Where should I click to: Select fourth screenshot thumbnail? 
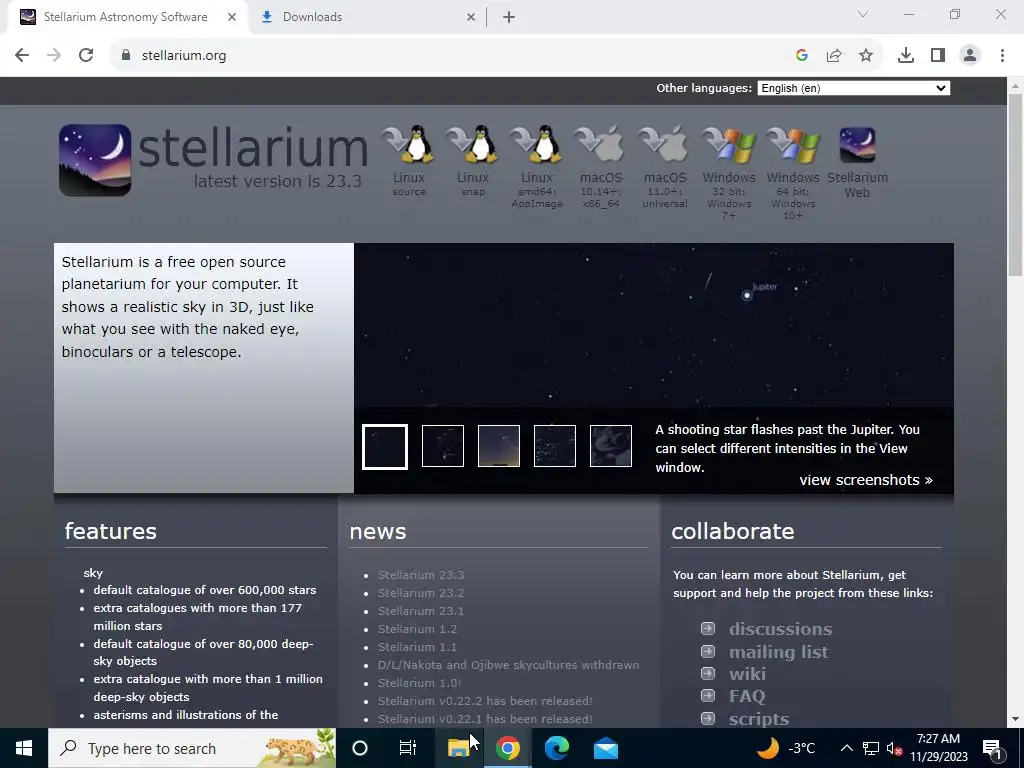(x=554, y=446)
